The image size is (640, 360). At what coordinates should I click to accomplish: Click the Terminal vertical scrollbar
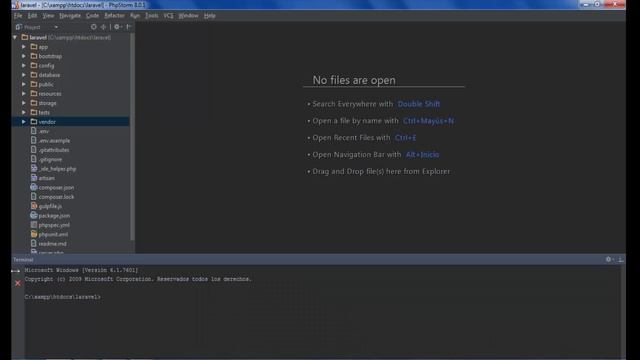[x=623, y=311]
